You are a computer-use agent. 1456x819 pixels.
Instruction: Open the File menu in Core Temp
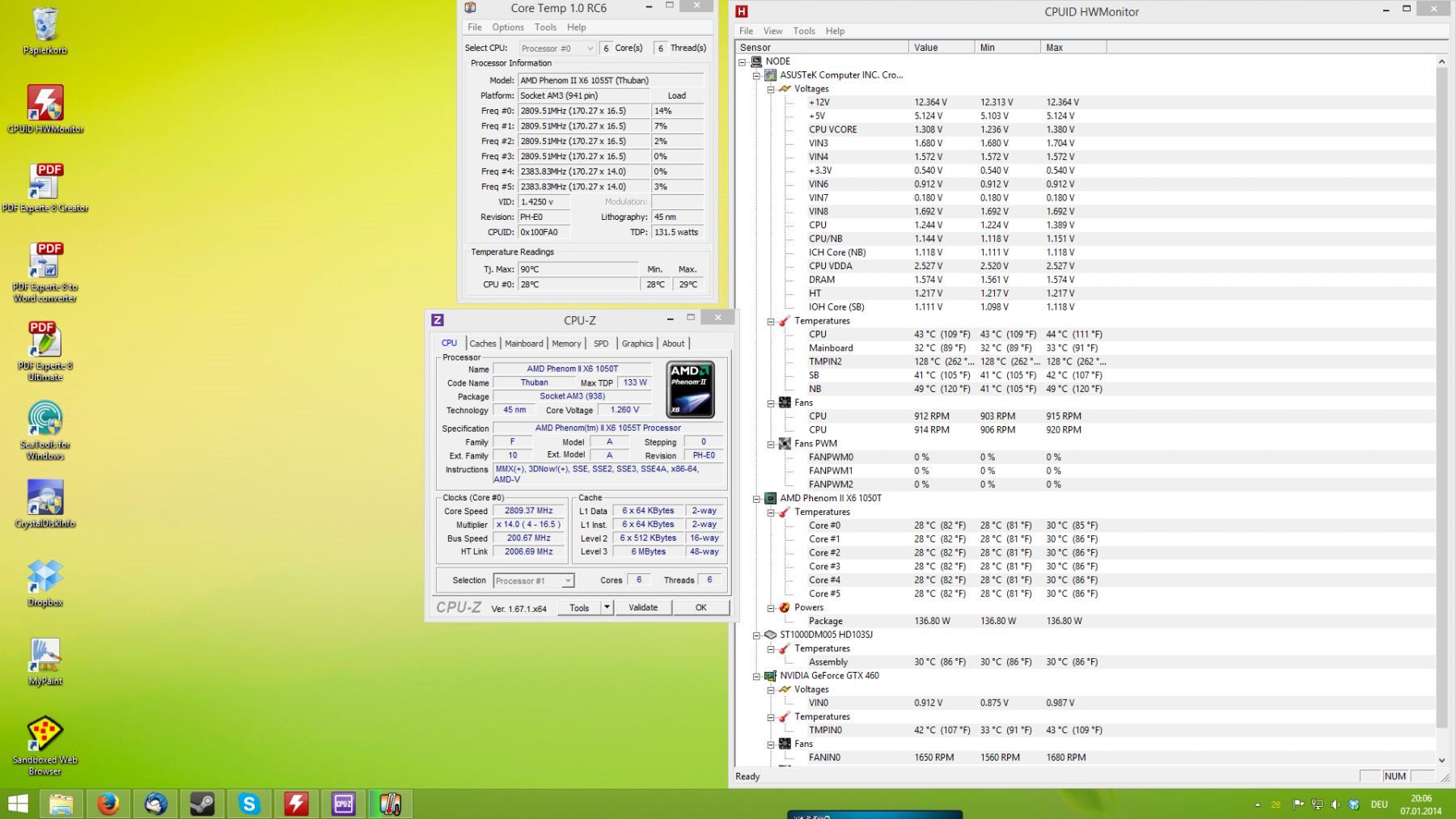coord(475,27)
